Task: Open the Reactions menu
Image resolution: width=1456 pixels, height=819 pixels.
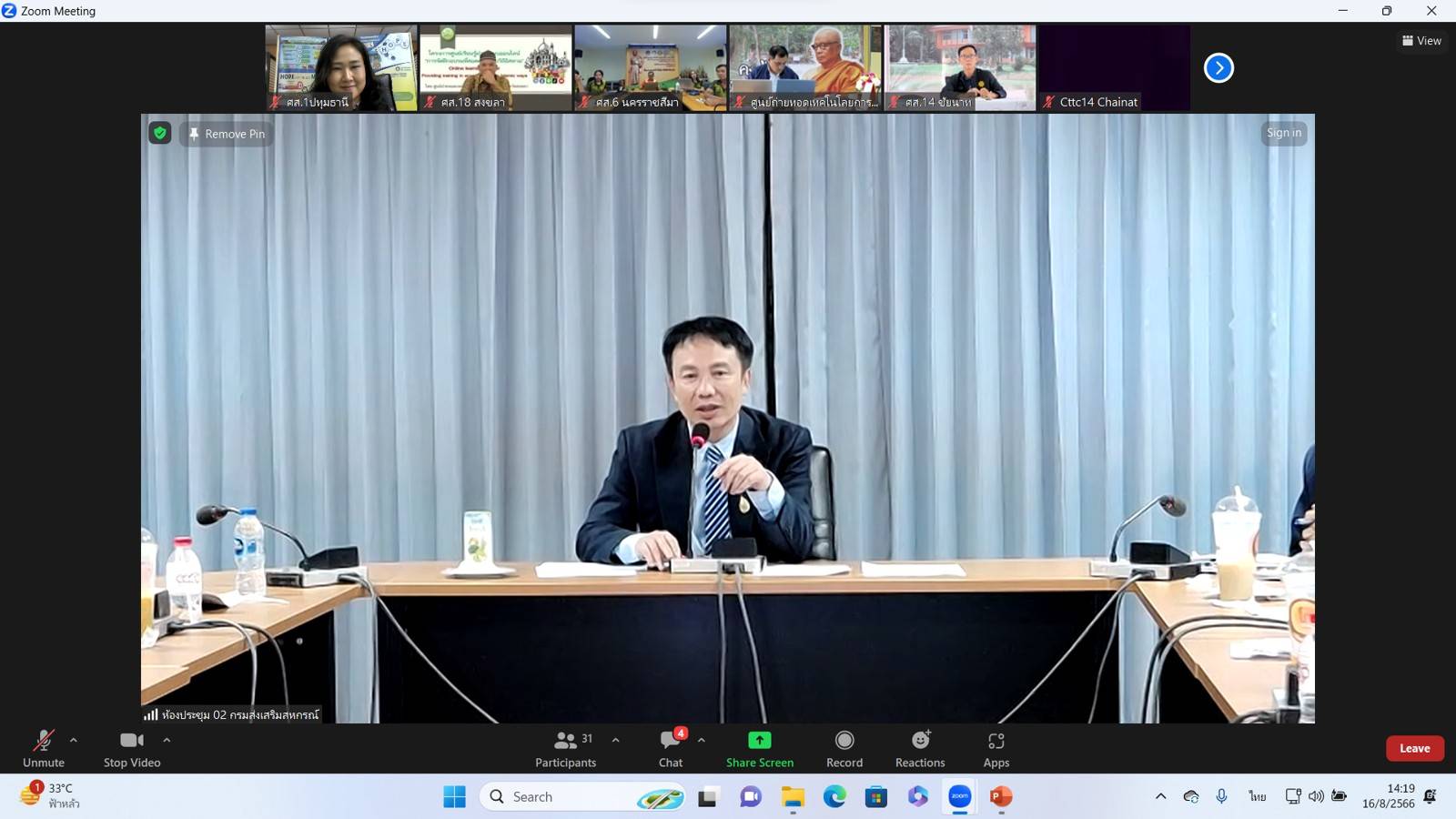Action: click(x=920, y=749)
